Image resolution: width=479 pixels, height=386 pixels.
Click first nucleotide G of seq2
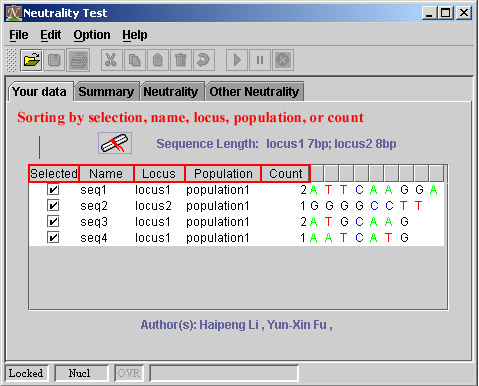[x=314, y=206]
